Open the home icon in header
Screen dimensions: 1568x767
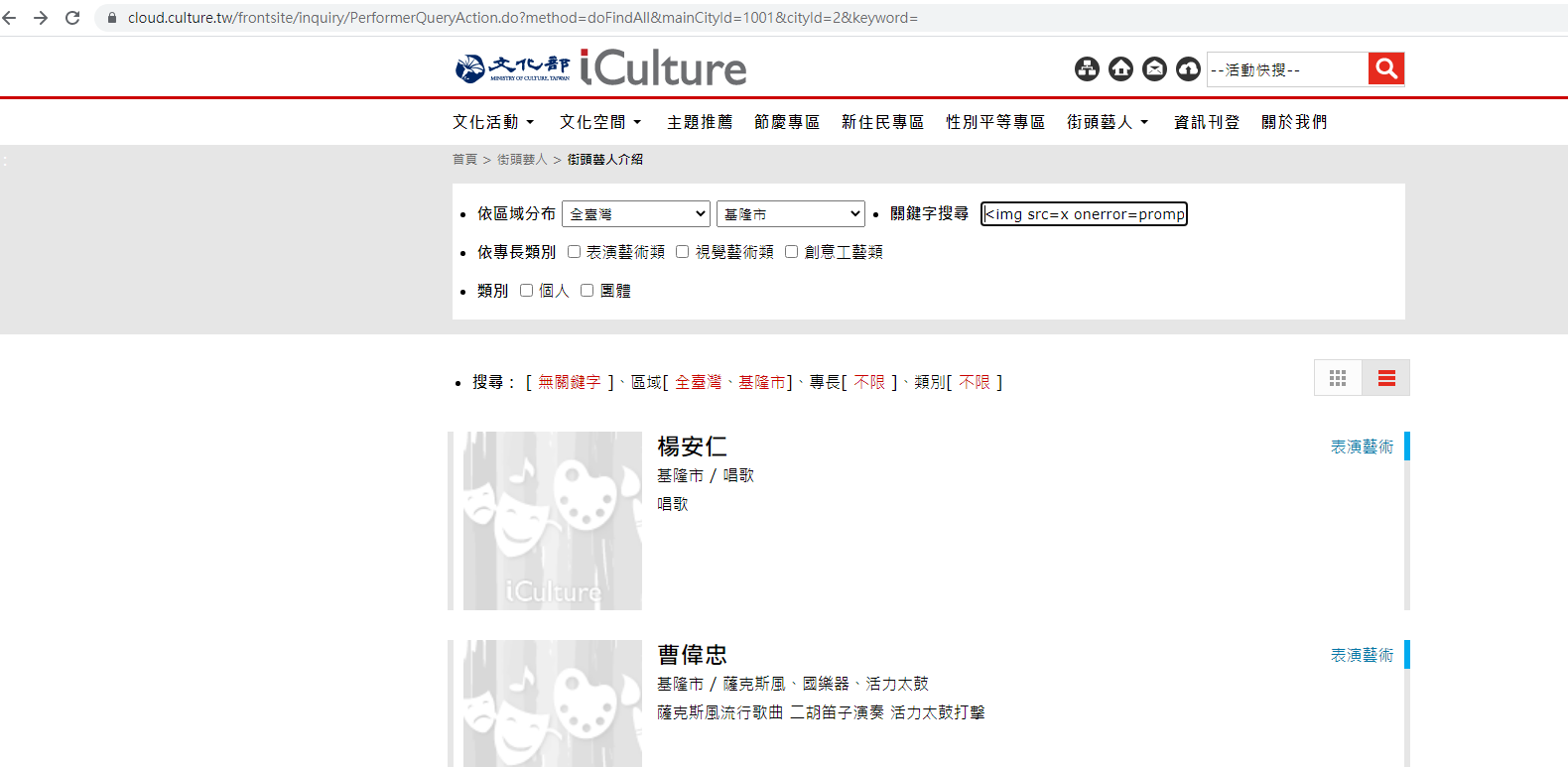pyautogui.click(x=1120, y=68)
